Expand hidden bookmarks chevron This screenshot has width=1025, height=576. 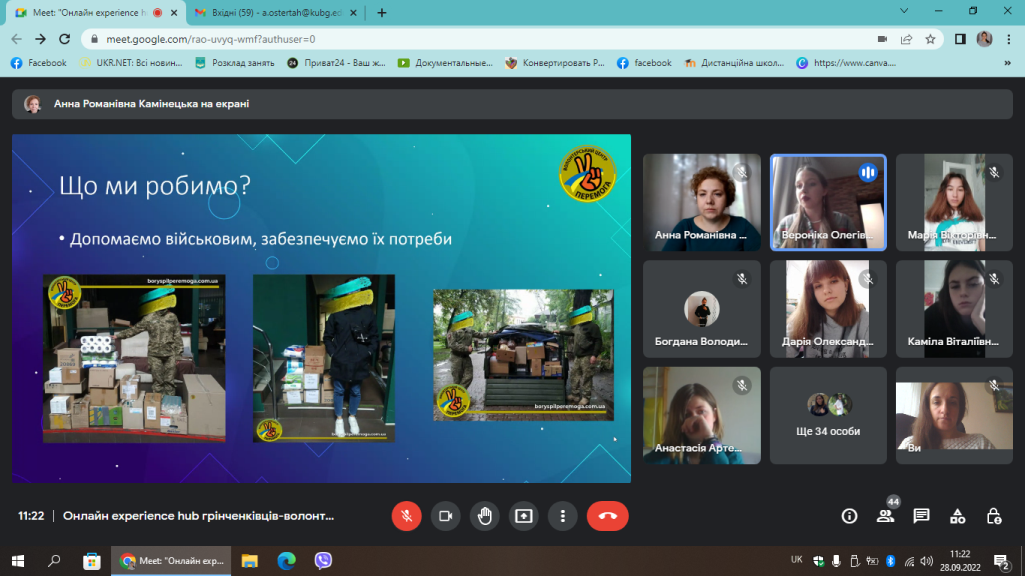1007,63
